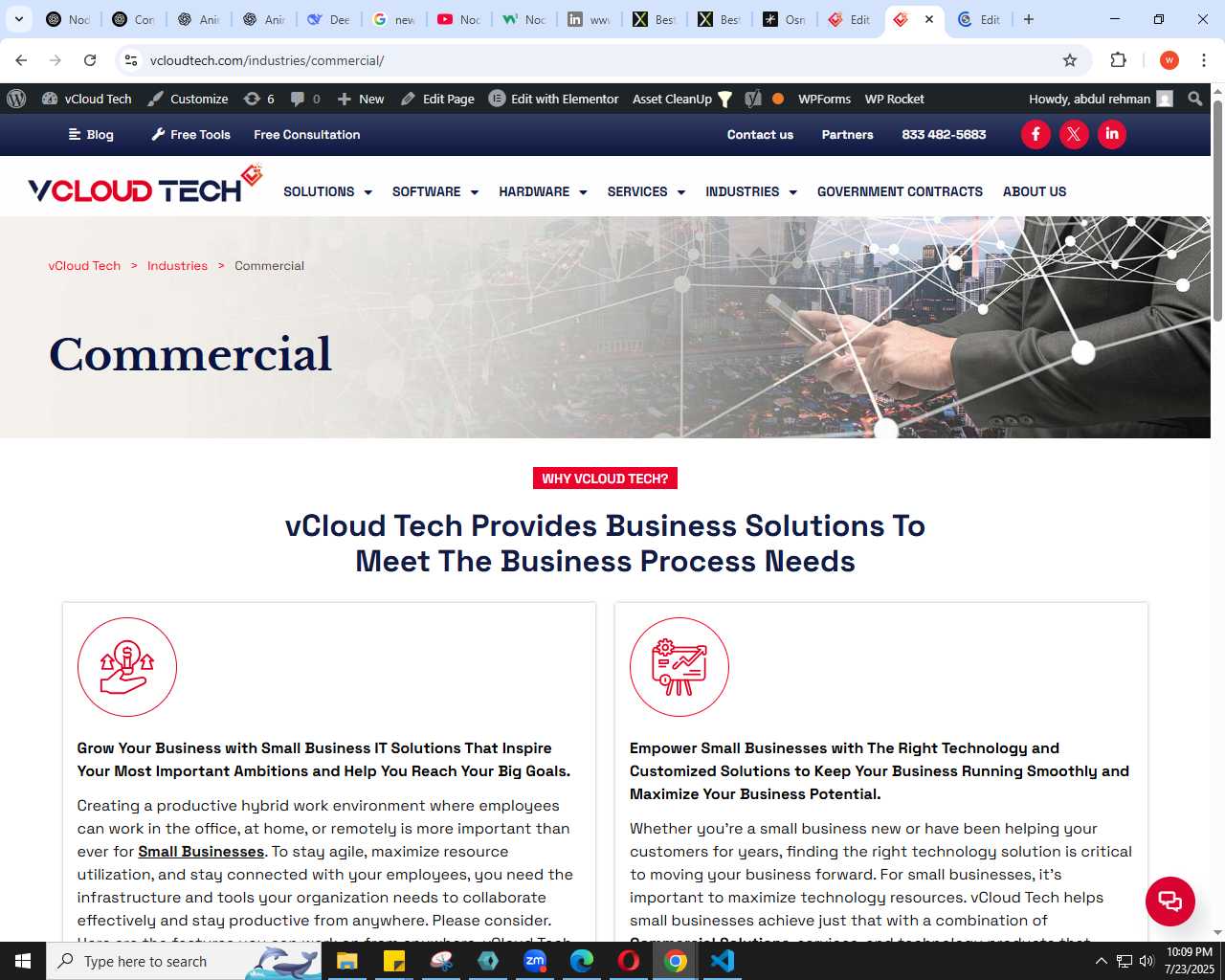This screenshot has width=1225, height=980.
Task: Open the X (Twitter) social icon in header
Action: 1074,134
